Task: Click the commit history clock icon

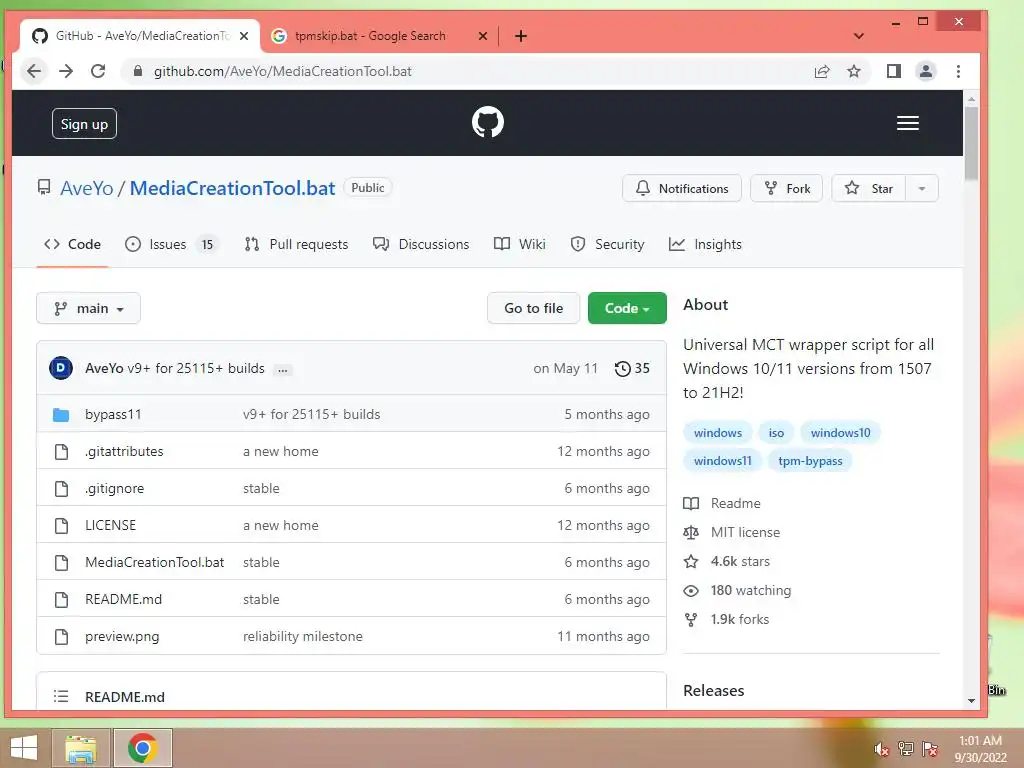Action: pos(623,368)
